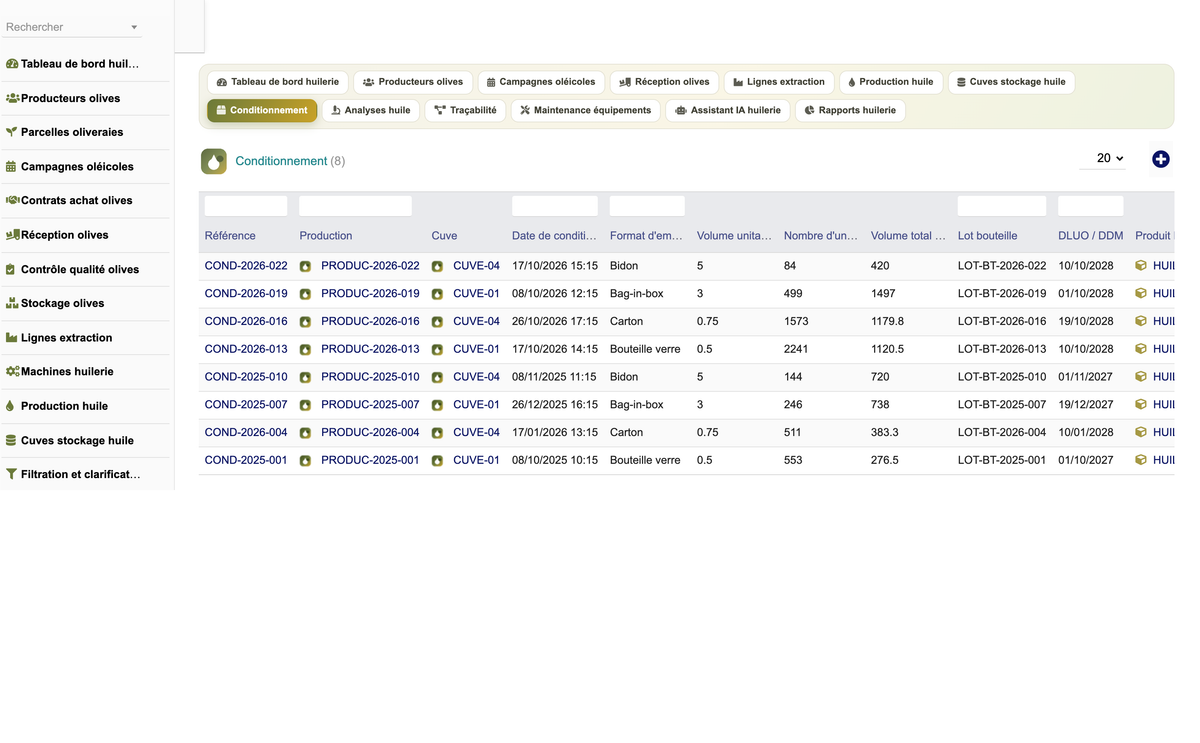Click cuve icon in COND-2026-016 row
This screenshot has width=1200, height=743.
point(437,322)
